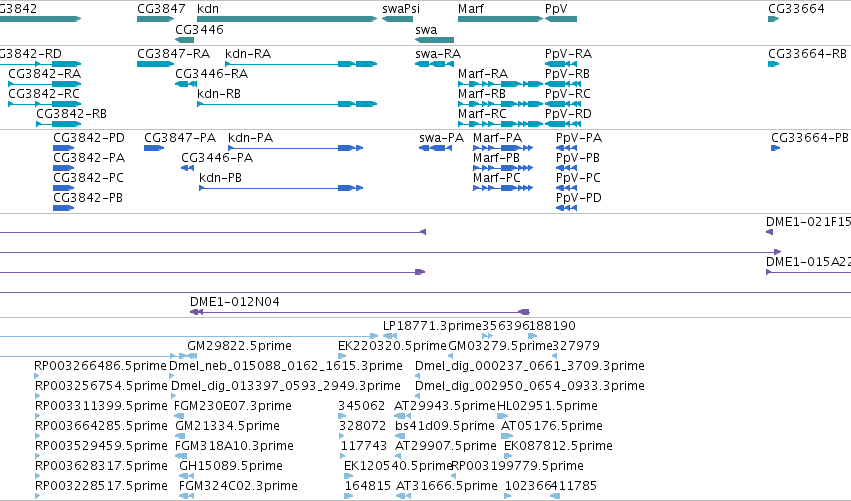Click the PpV-RD transcript label
The image size is (851, 501).
point(568,114)
